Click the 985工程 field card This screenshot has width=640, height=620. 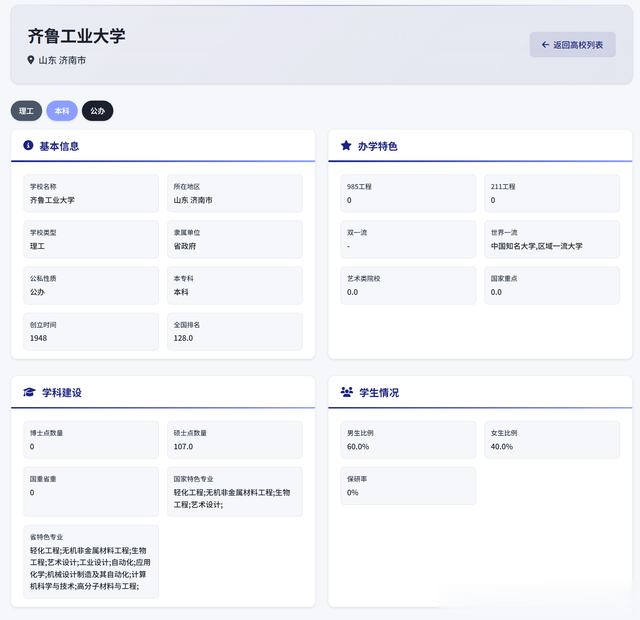[x=408, y=193]
